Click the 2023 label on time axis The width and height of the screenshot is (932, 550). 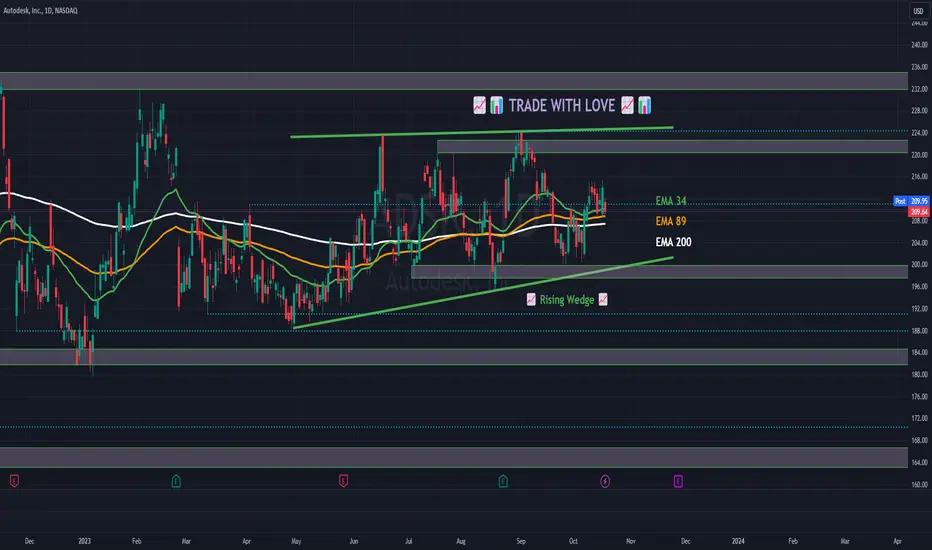[x=84, y=541]
